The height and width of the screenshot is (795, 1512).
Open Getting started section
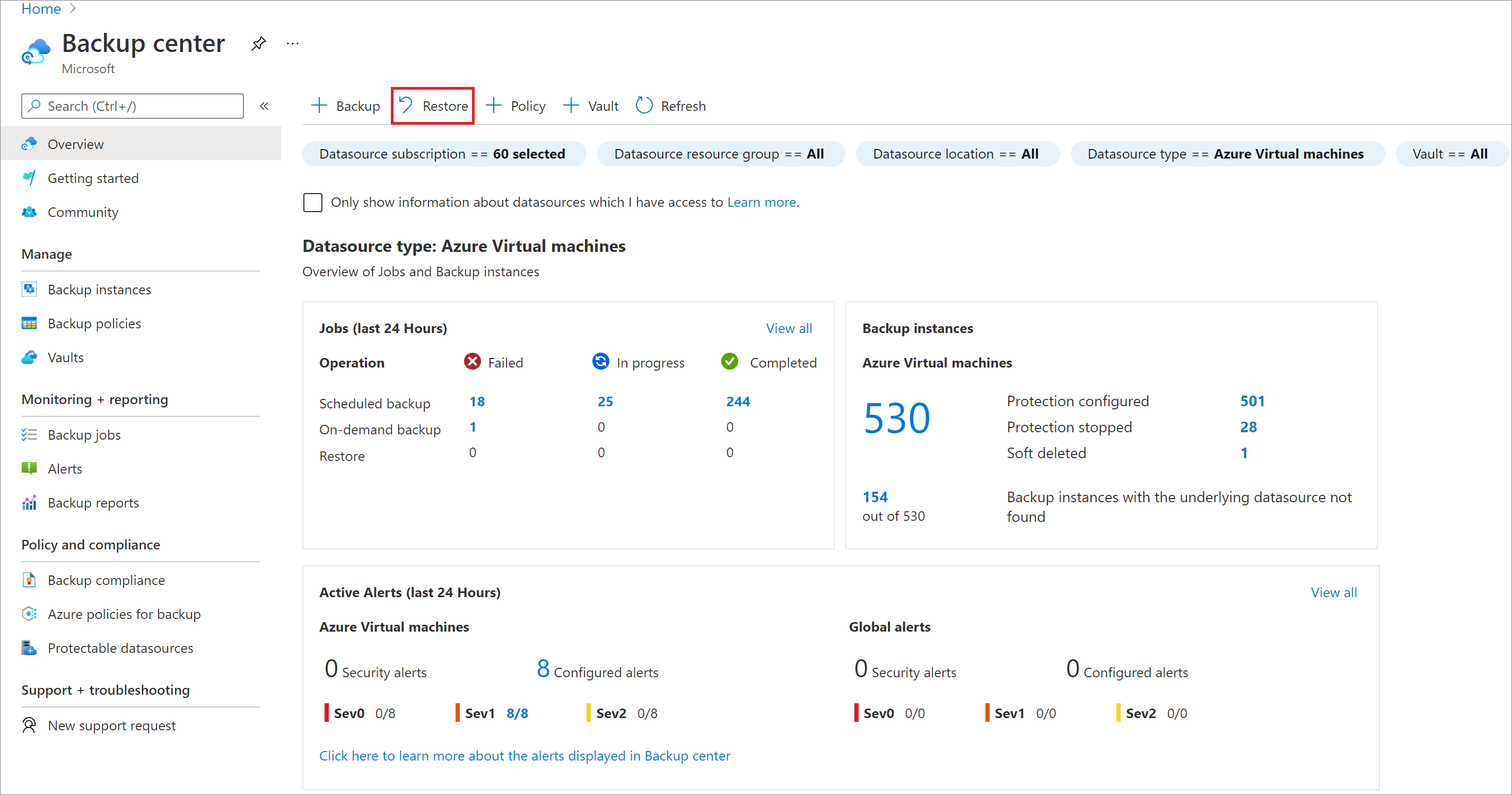point(93,178)
